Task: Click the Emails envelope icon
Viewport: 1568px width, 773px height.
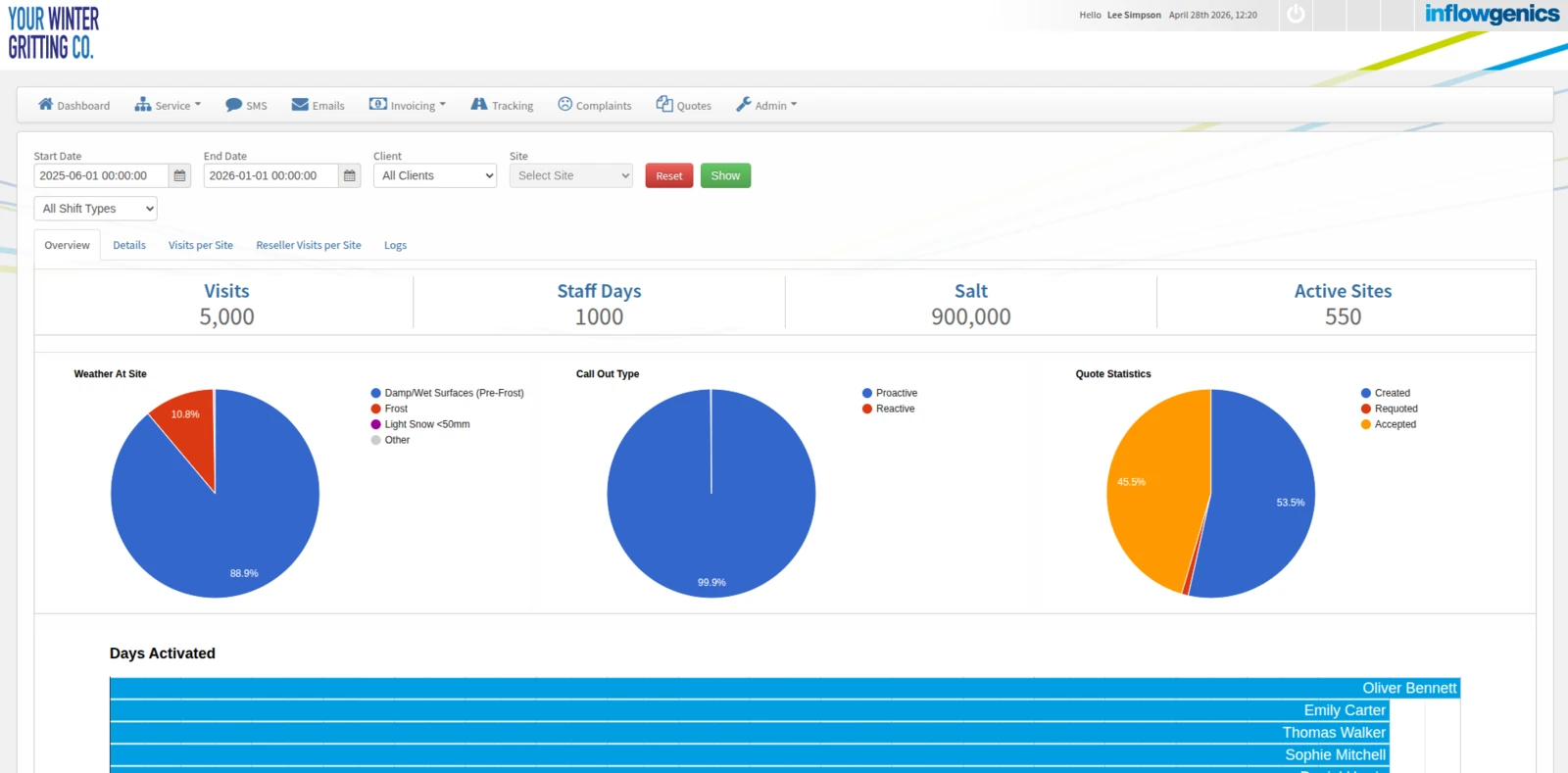Action: tap(300, 104)
